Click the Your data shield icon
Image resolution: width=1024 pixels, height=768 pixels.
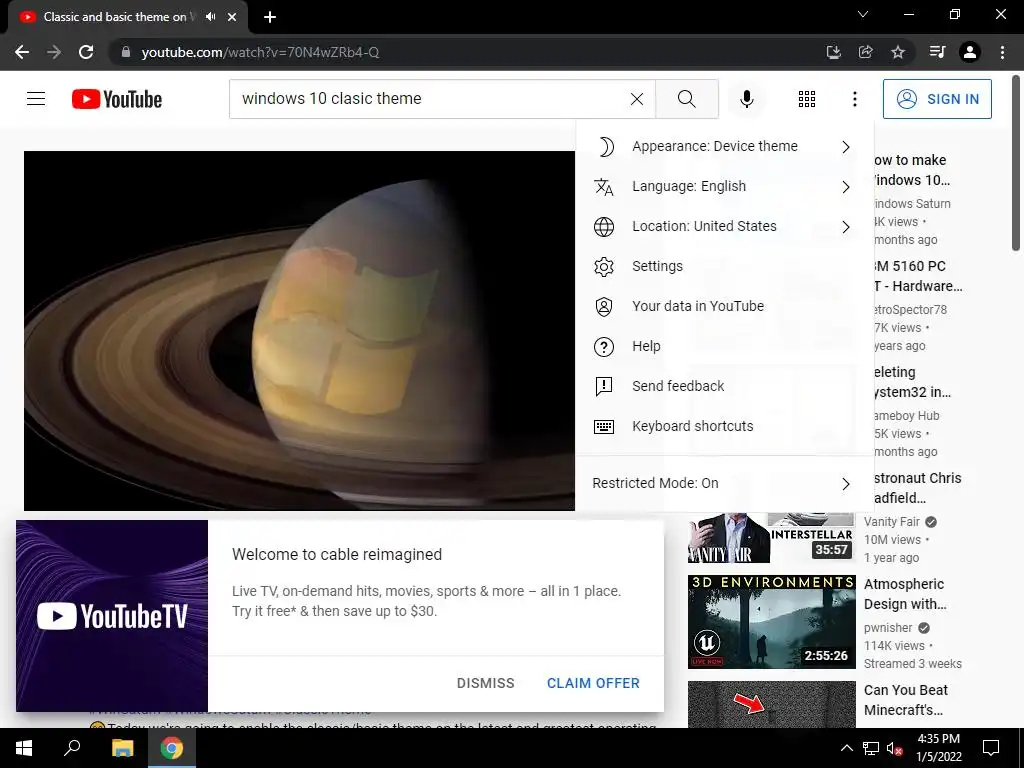[x=604, y=306]
